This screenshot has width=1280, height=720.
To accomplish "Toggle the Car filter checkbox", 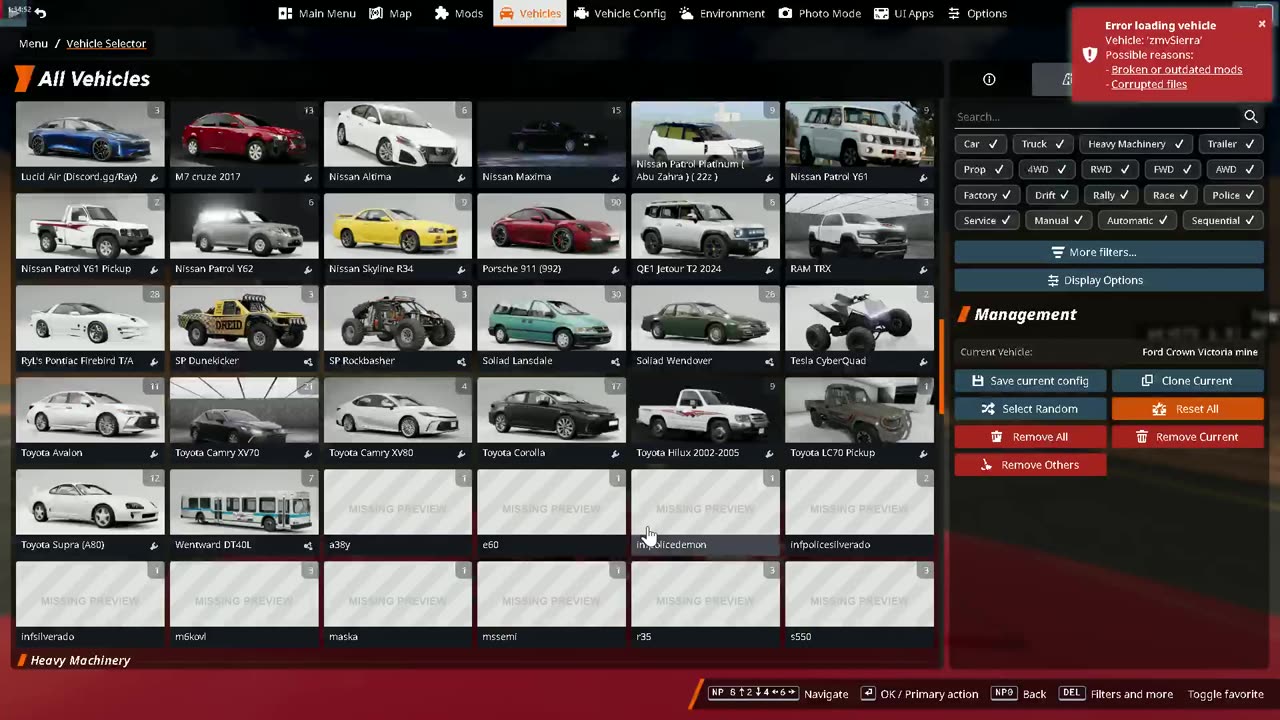I will click(980, 144).
